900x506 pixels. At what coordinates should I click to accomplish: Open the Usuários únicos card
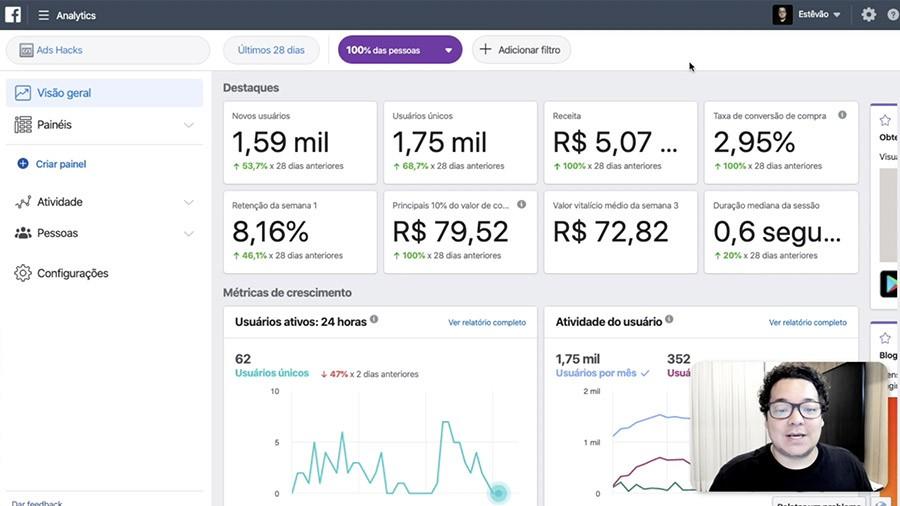tap(460, 143)
